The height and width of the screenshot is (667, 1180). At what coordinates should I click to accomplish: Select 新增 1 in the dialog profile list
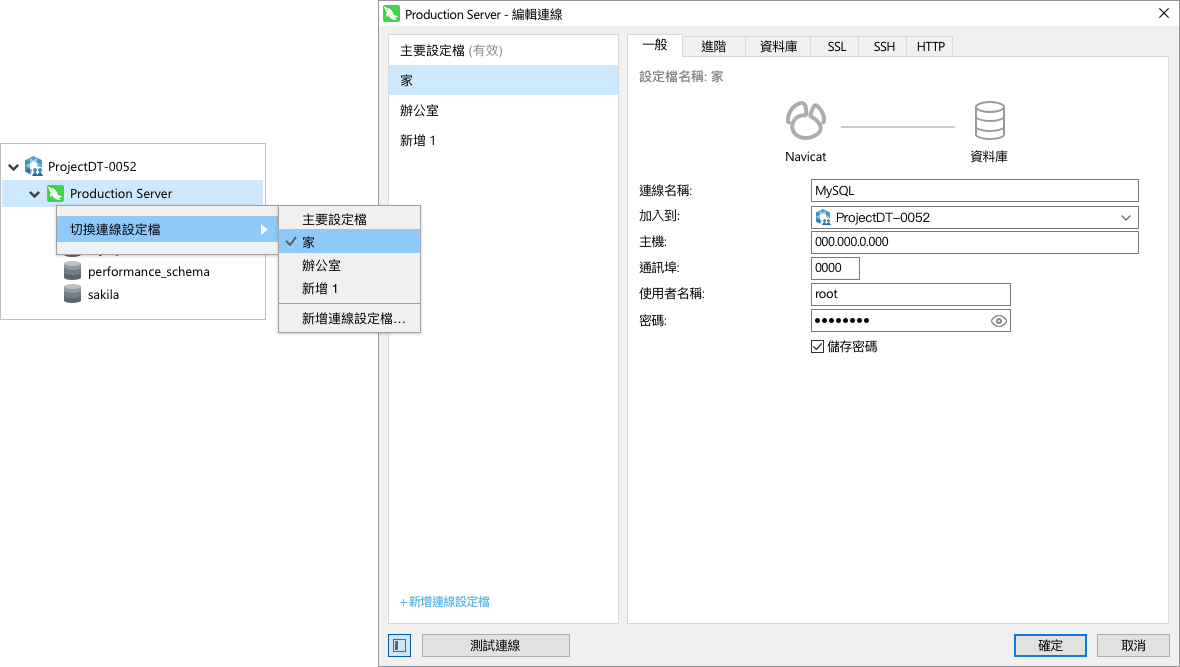(503, 140)
